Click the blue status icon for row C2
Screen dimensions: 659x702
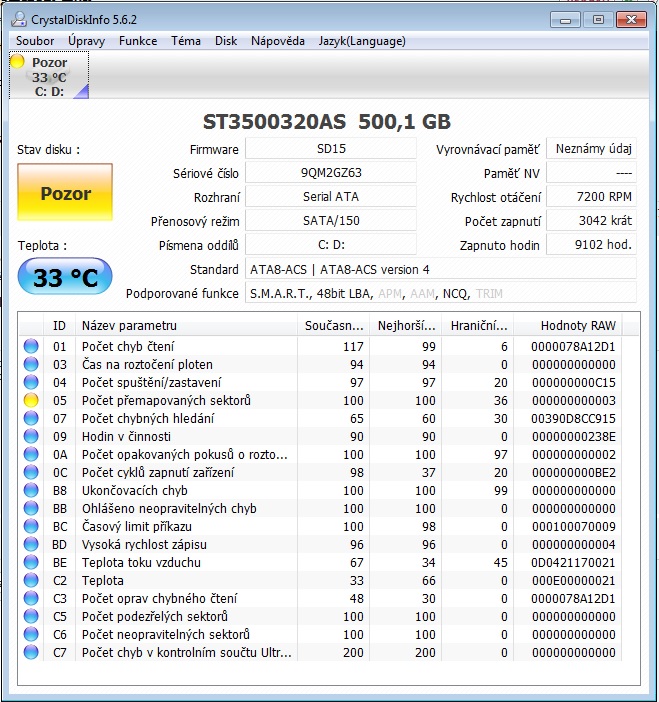click(31, 580)
